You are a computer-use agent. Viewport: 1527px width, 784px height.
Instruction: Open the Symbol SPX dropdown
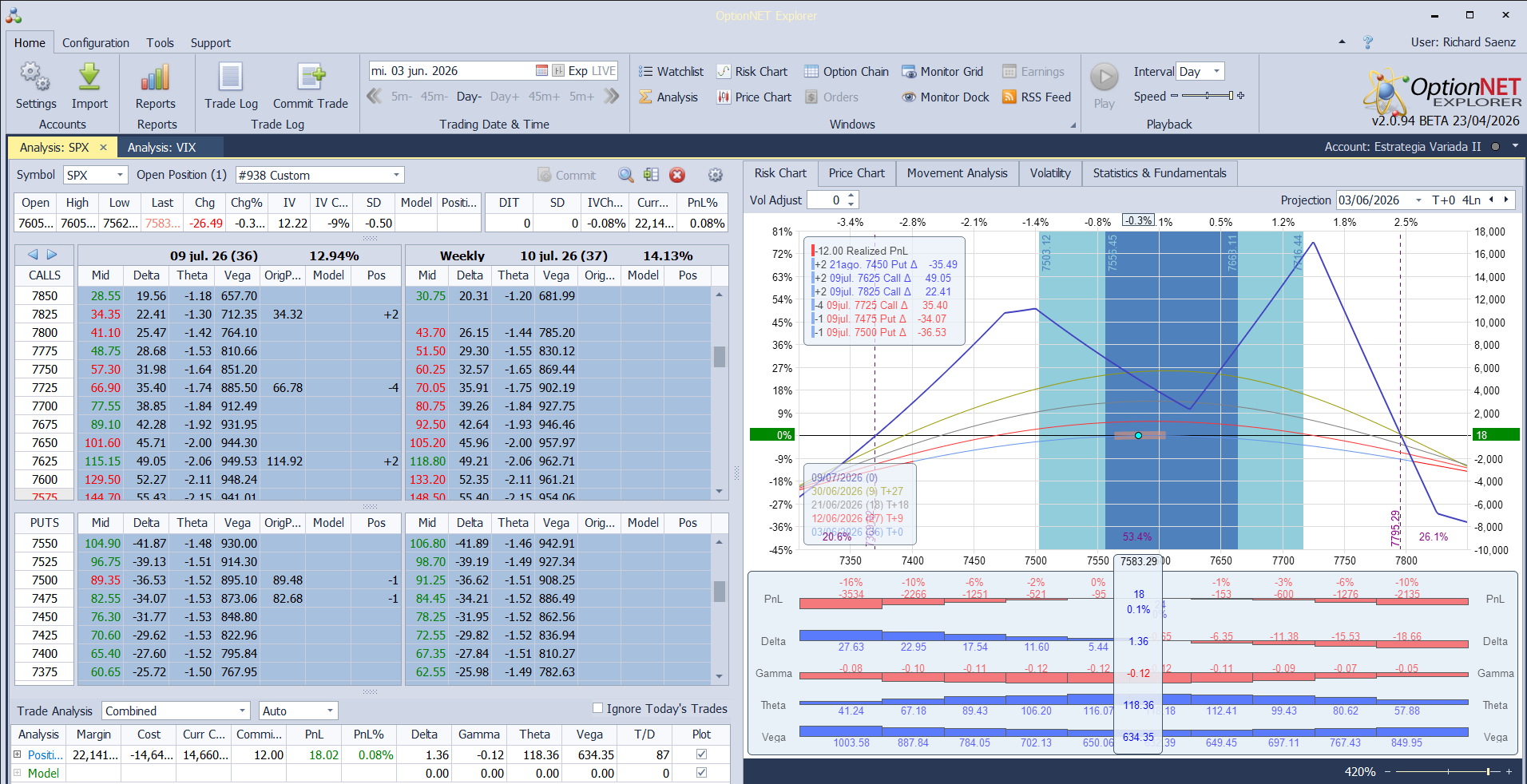point(120,175)
